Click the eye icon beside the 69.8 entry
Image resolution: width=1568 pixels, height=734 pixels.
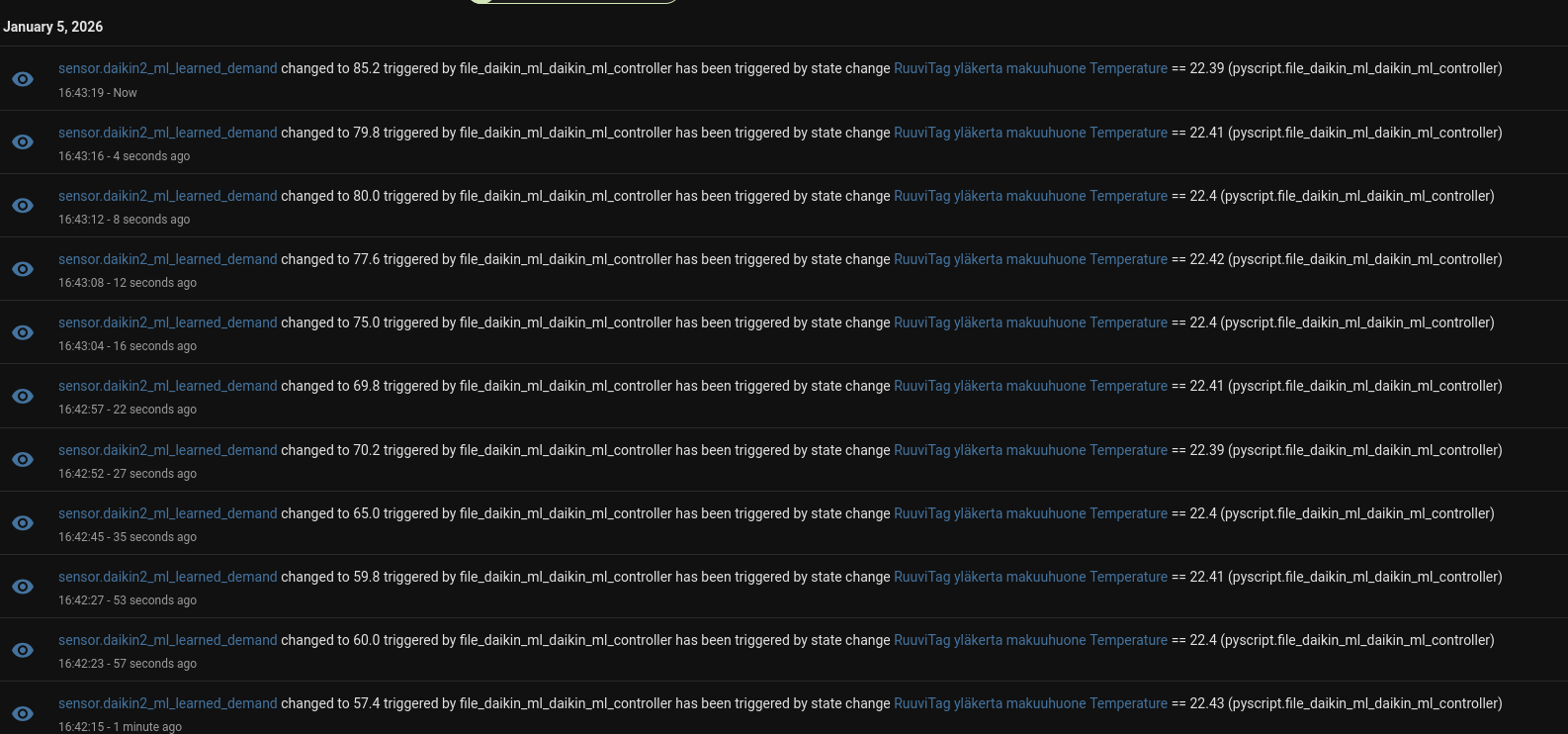[x=23, y=396]
